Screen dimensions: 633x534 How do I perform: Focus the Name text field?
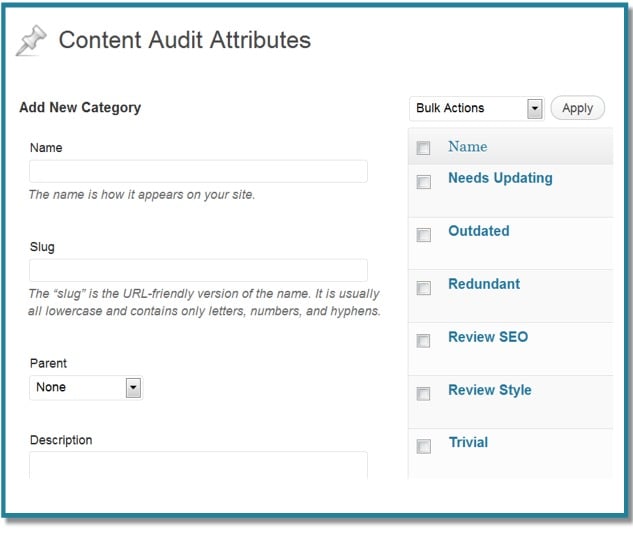(198, 171)
